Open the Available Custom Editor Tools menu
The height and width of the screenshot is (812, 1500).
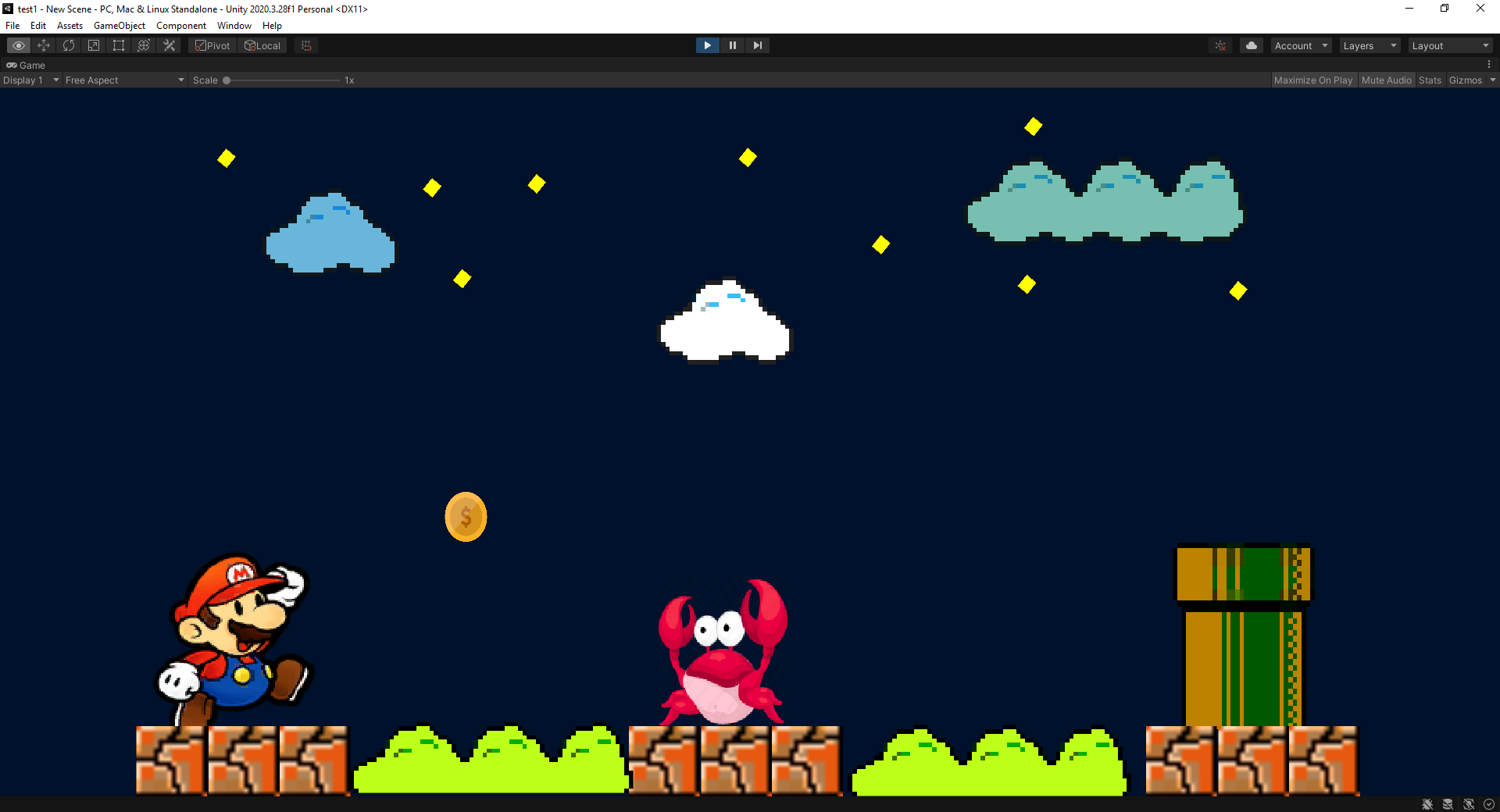169,45
